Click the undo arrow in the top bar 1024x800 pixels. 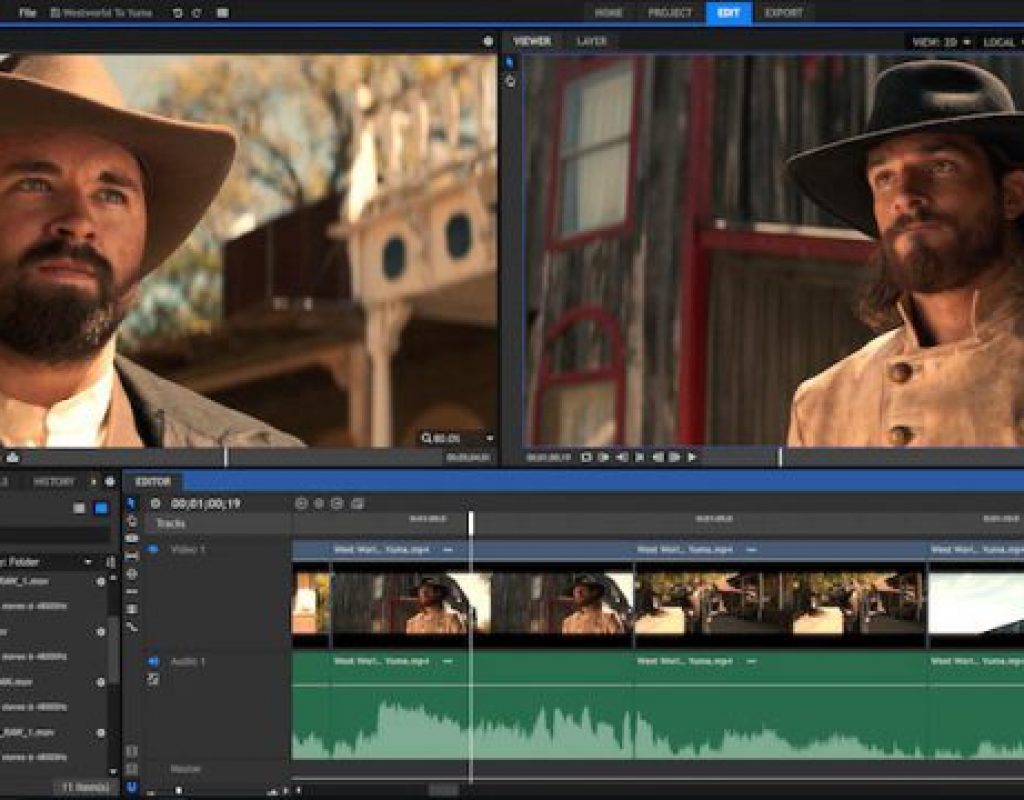point(177,12)
